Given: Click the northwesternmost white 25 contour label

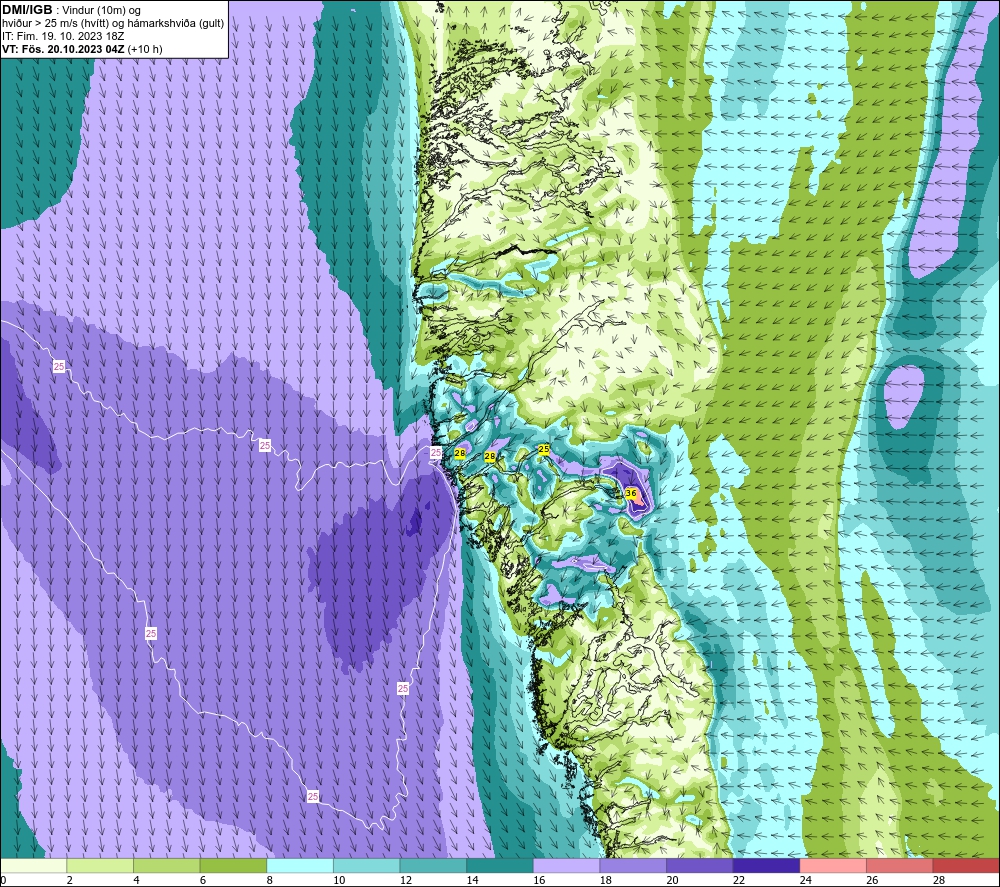Looking at the screenshot, I should (59, 366).
